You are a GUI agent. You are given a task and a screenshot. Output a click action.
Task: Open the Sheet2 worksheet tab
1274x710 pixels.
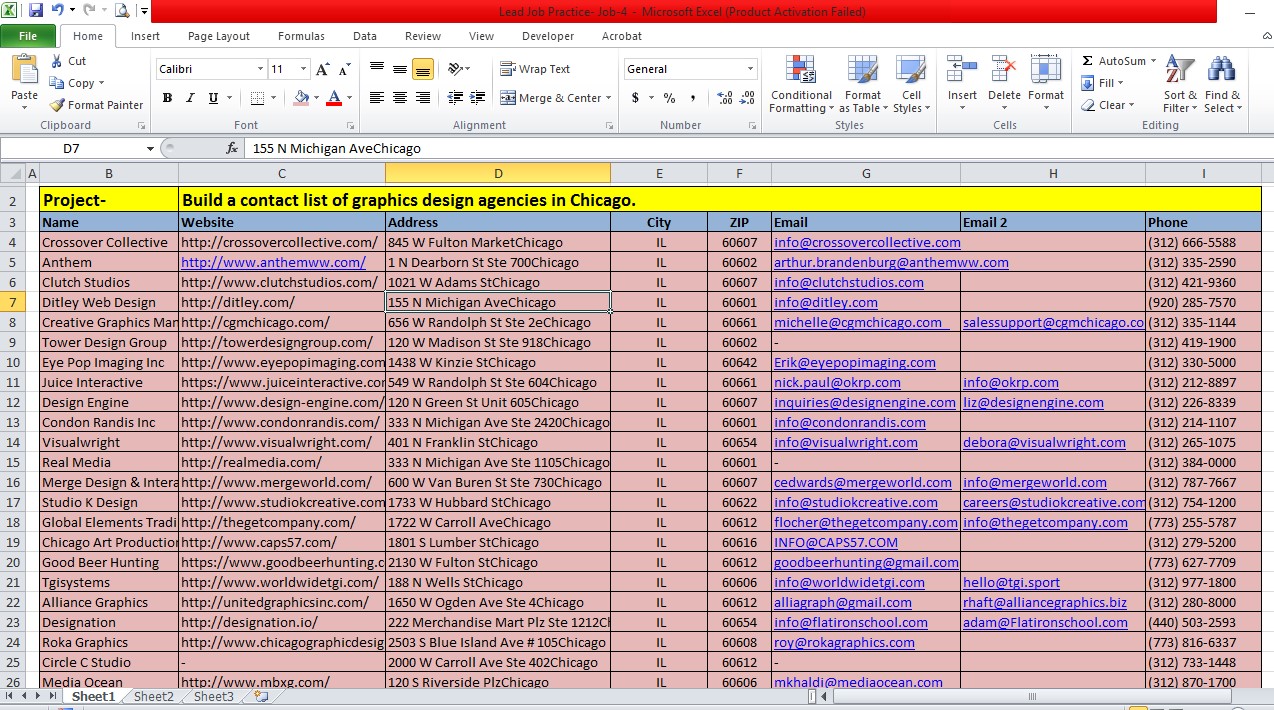153,697
